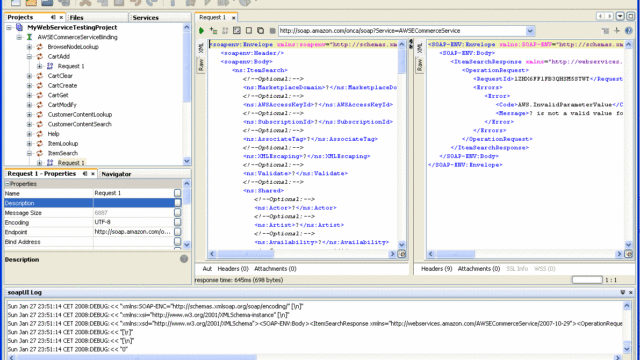Screen dimensions: 640x360
Task: Select Request 1 under CartAdd
Action: (71, 66)
